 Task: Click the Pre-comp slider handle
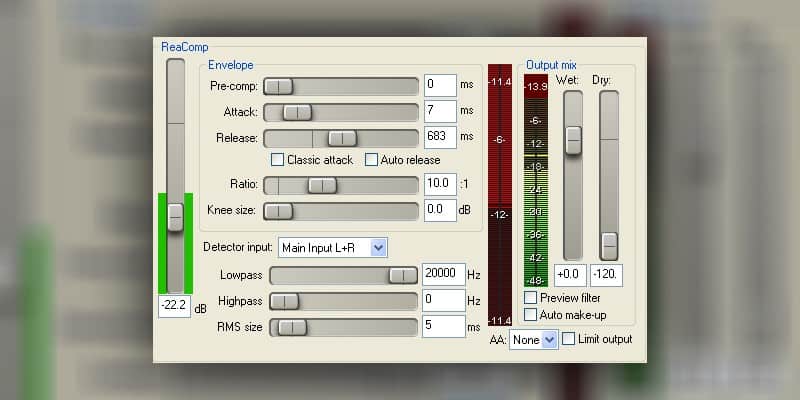coord(278,86)
